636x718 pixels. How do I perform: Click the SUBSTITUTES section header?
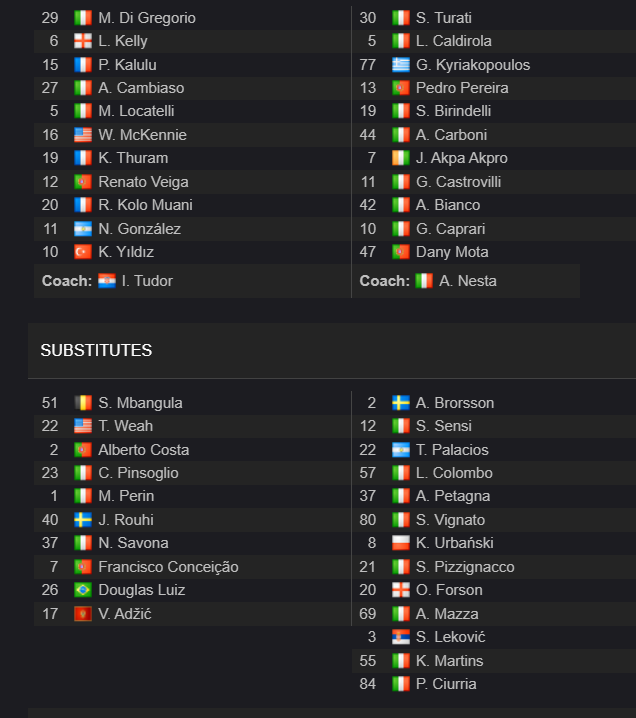pyautogui.click(x=96, y=350)
